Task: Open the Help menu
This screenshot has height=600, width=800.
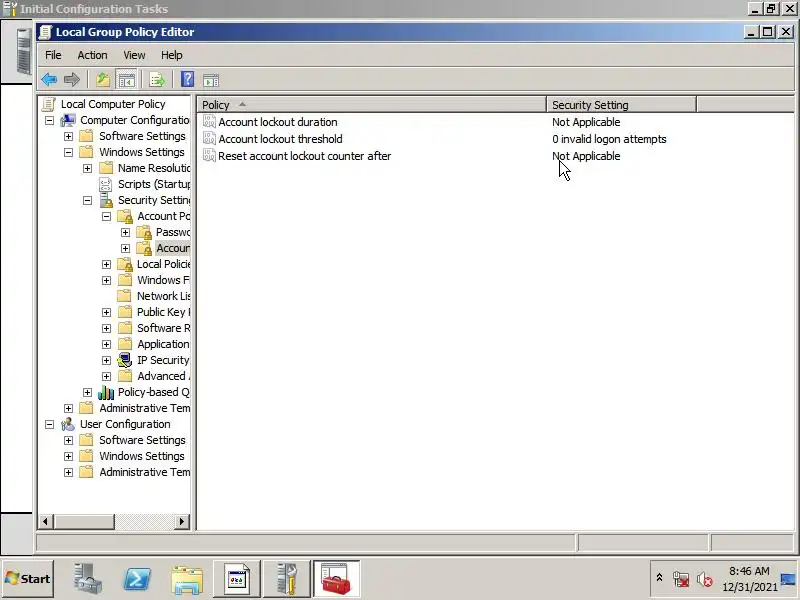Action: (171, 55)
